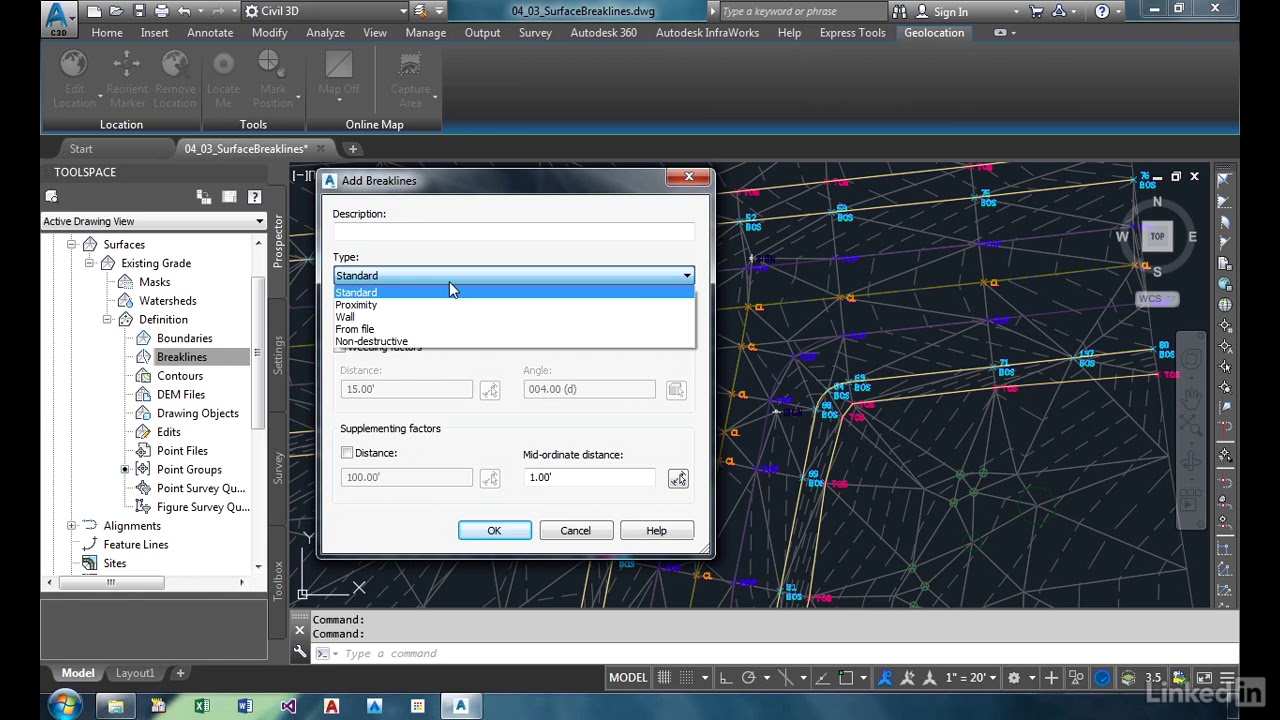Collapse the Definition tree node
1280x720 pixels.
point(107,320)
